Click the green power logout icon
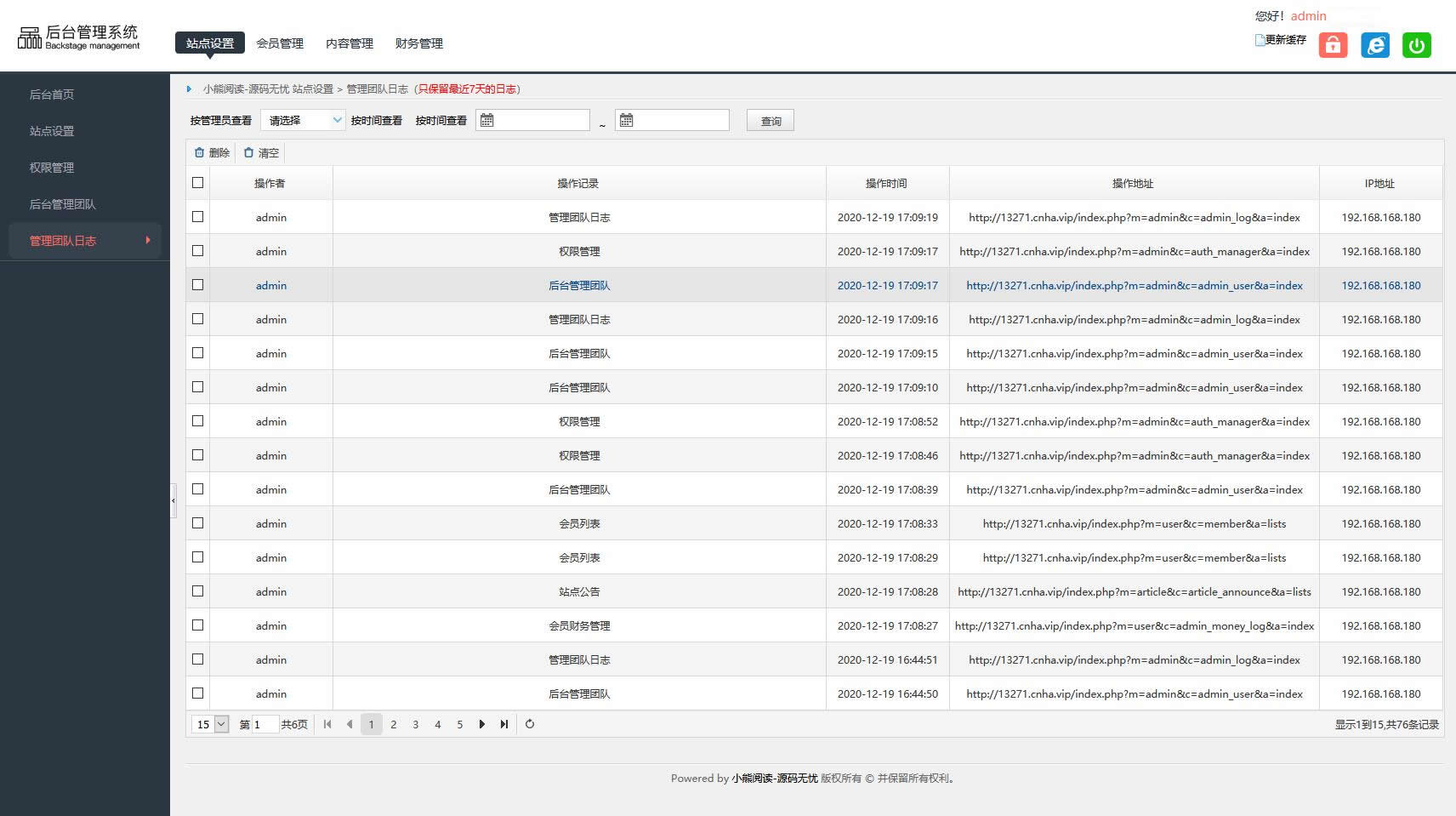Viewport: 1456px width, 816px height. pos(1417,45)
